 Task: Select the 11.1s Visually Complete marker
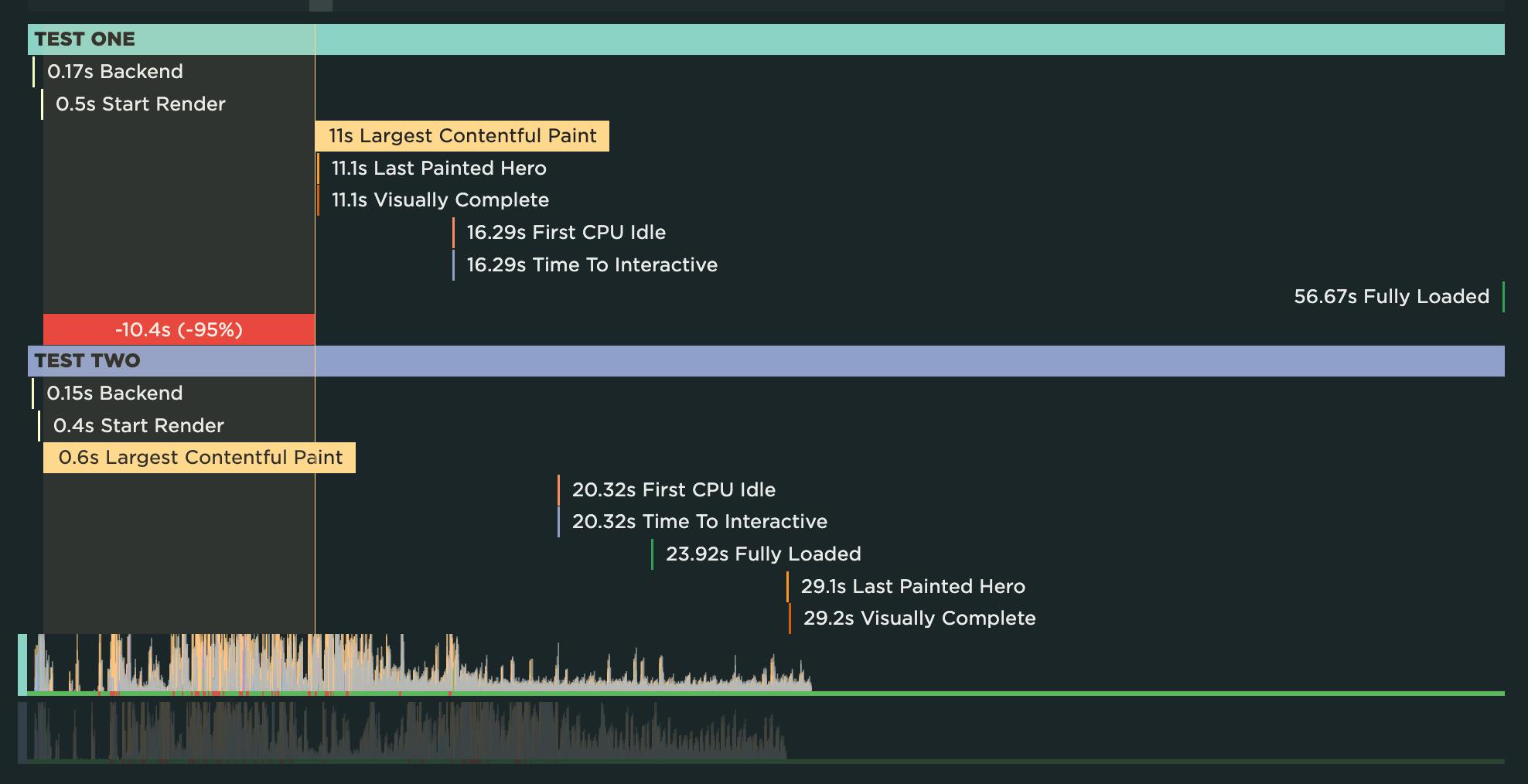[x=439, y=200]
